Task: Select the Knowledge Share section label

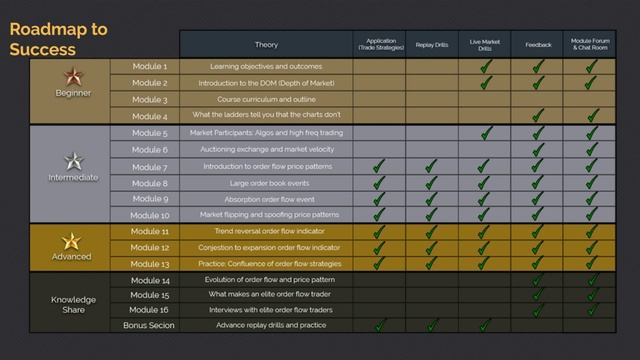Action: coord(73,304)
